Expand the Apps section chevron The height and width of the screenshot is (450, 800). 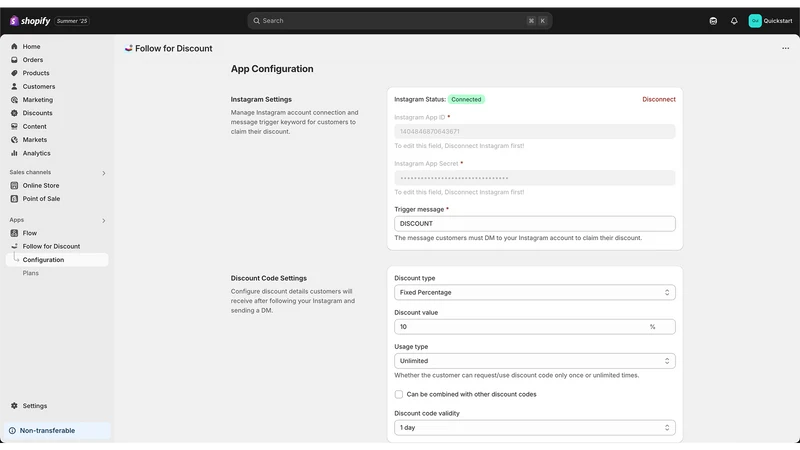point(104,220)
